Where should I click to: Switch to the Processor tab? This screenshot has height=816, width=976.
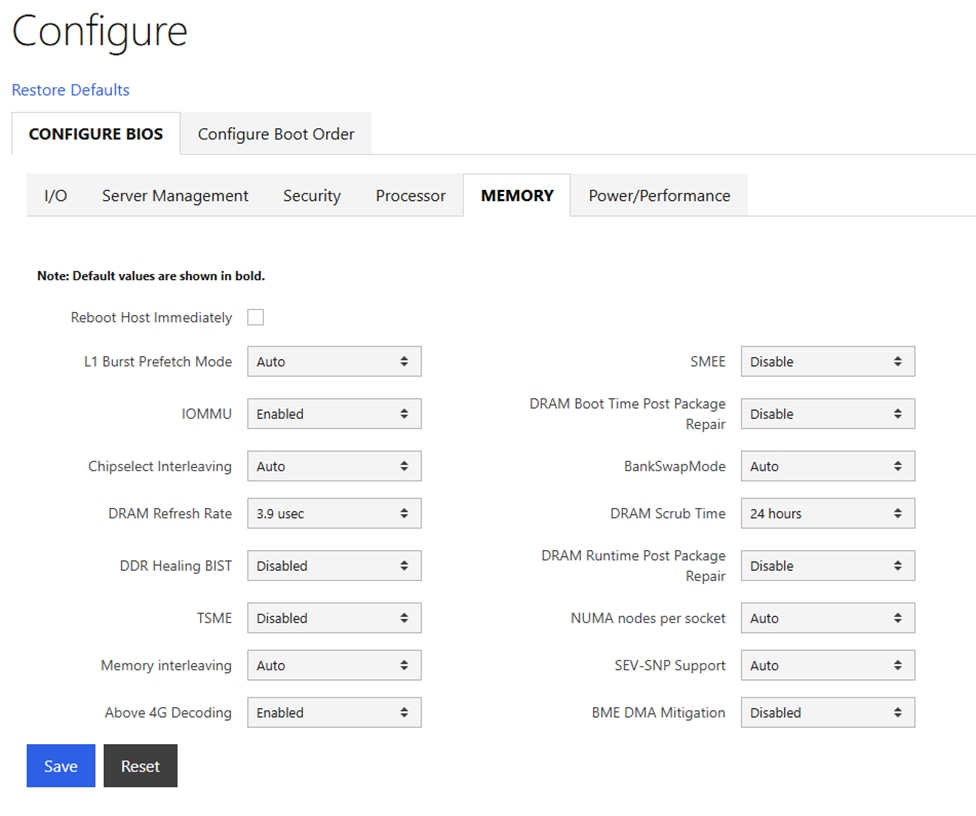(410, 195)
